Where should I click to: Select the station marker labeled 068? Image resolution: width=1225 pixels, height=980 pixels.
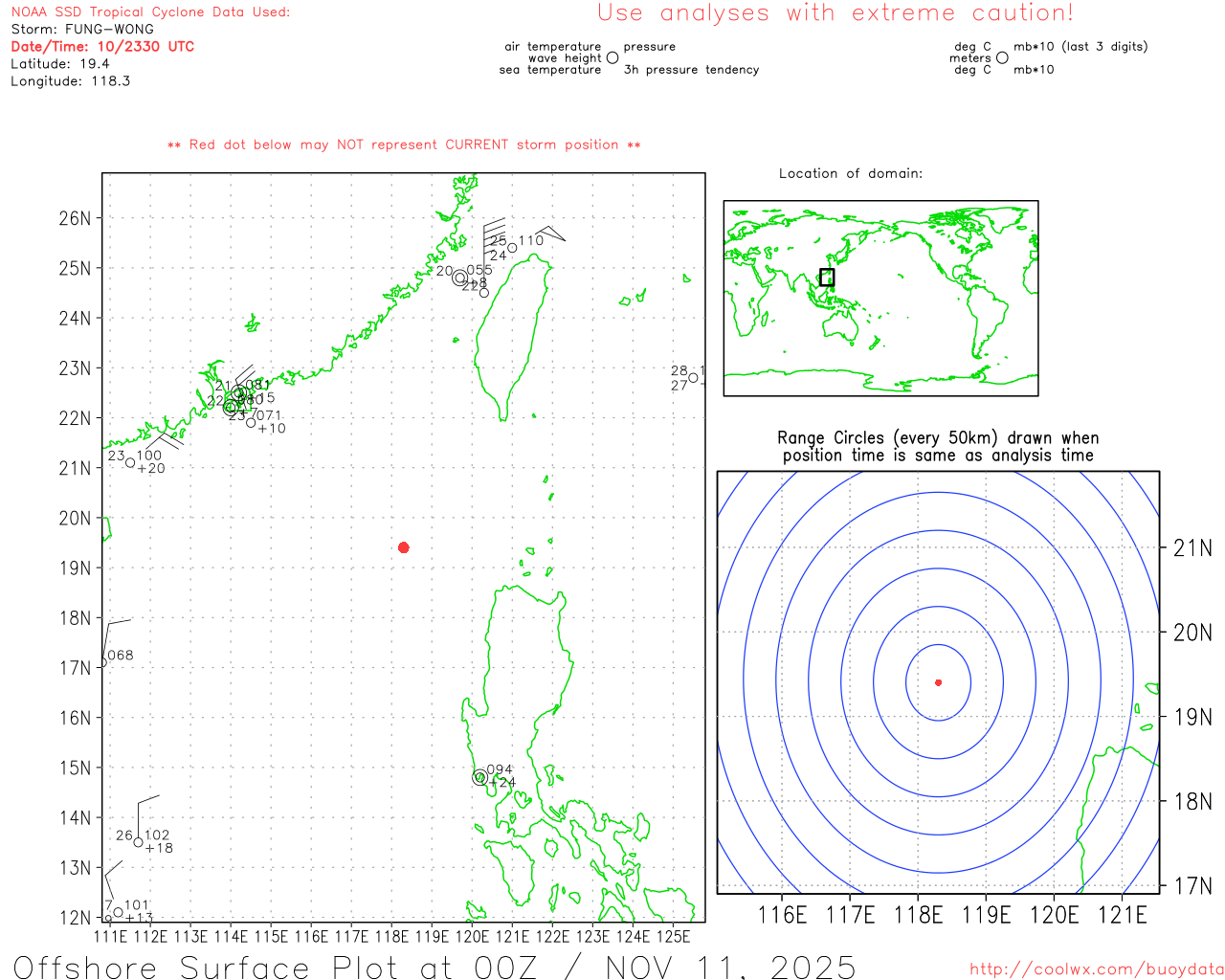(103, 662)
